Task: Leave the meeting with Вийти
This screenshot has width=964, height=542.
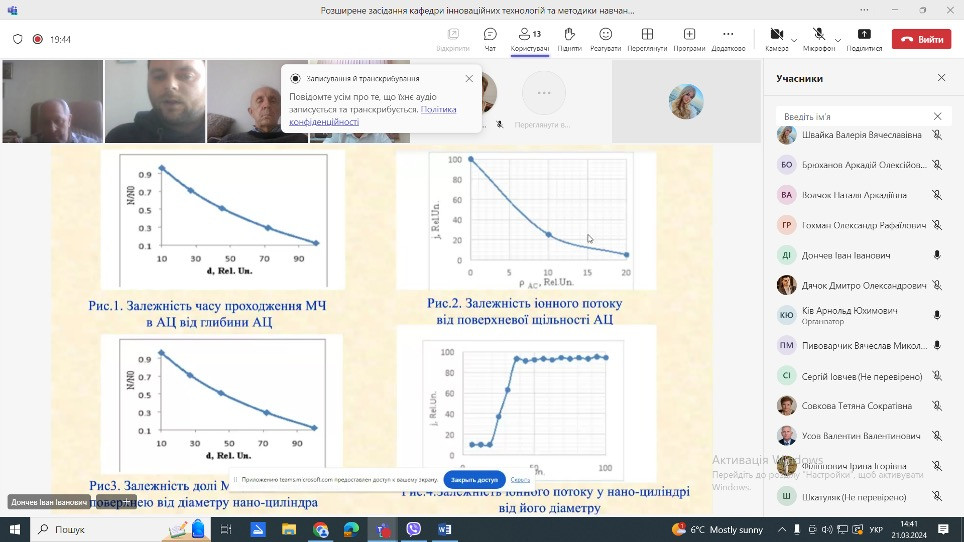Action: click(921, 39)
